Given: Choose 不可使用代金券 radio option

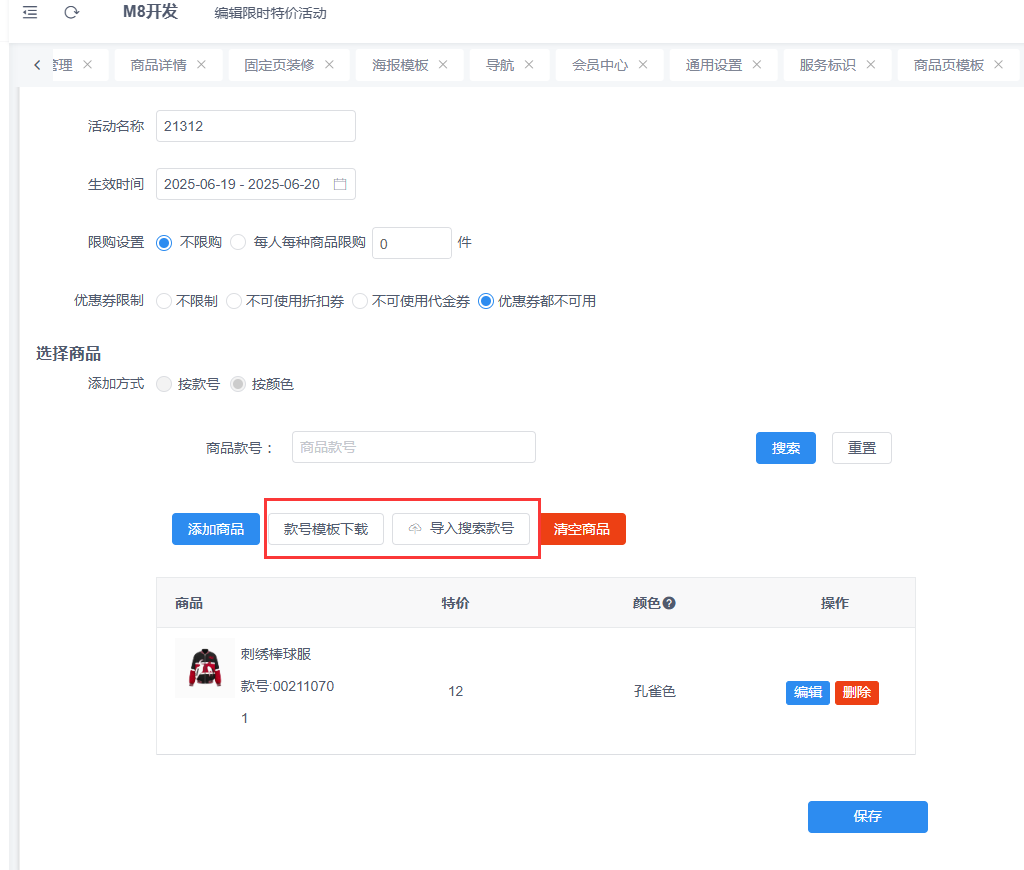Looking at the screenshot, I should (x=360, y=301).
